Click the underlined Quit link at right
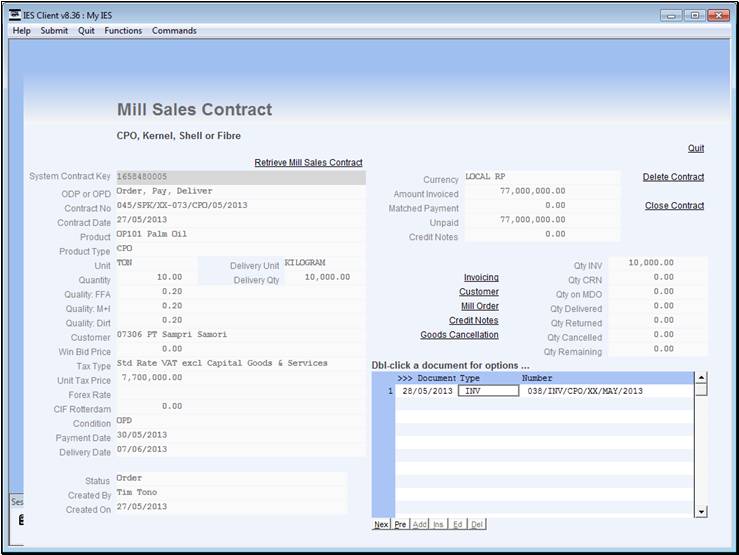739x555 pixels. coord(696,148)
